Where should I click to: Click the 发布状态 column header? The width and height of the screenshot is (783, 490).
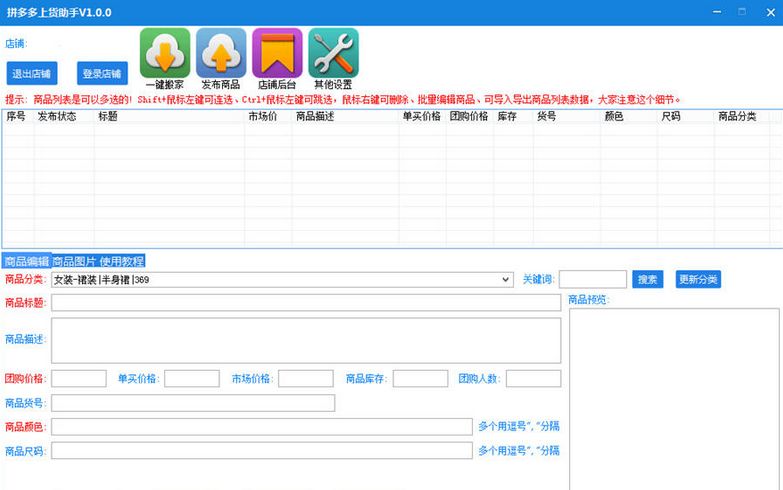click(x=57, y=117)
